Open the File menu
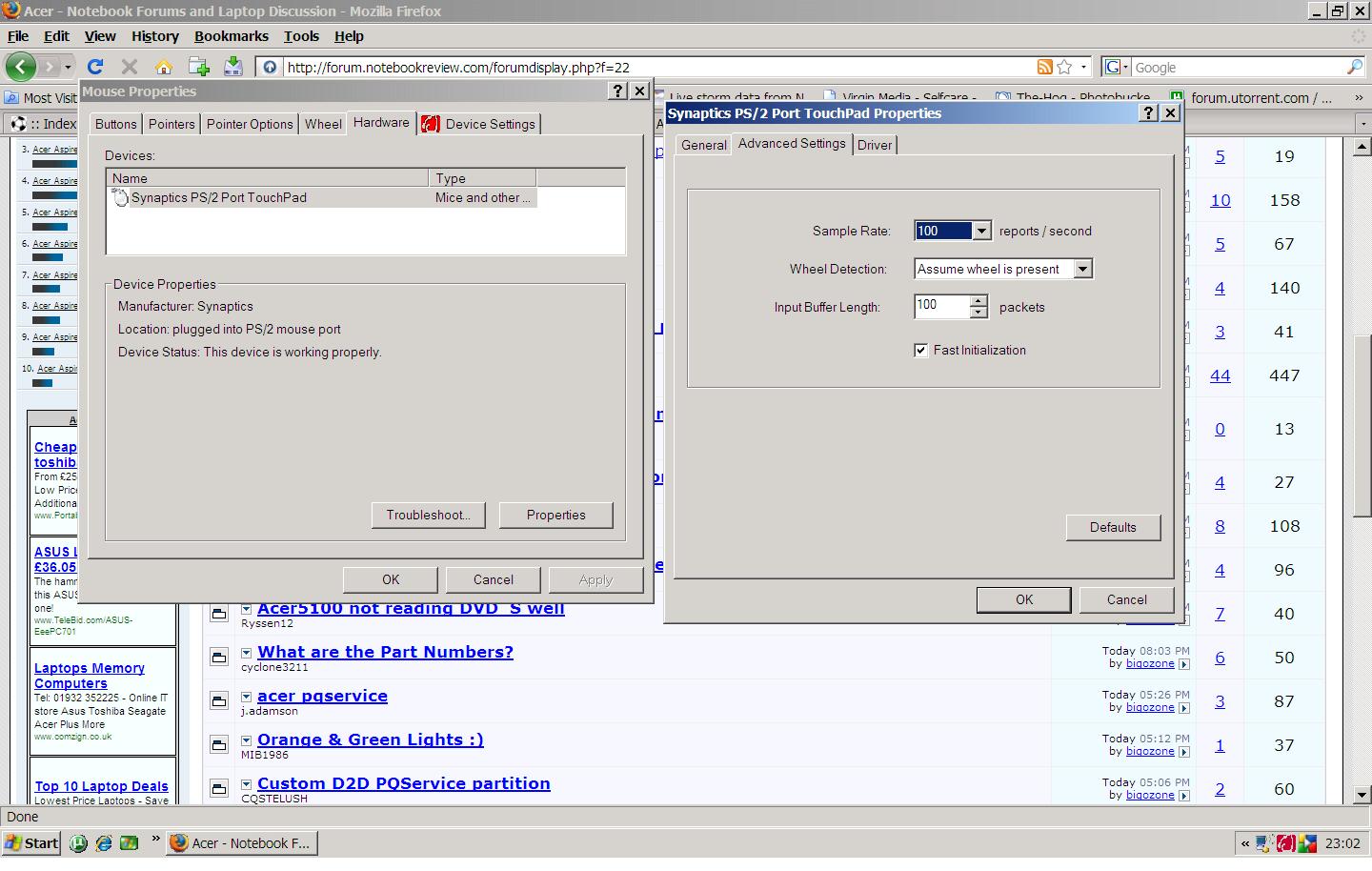The image size is (1372, 871). 18,36
